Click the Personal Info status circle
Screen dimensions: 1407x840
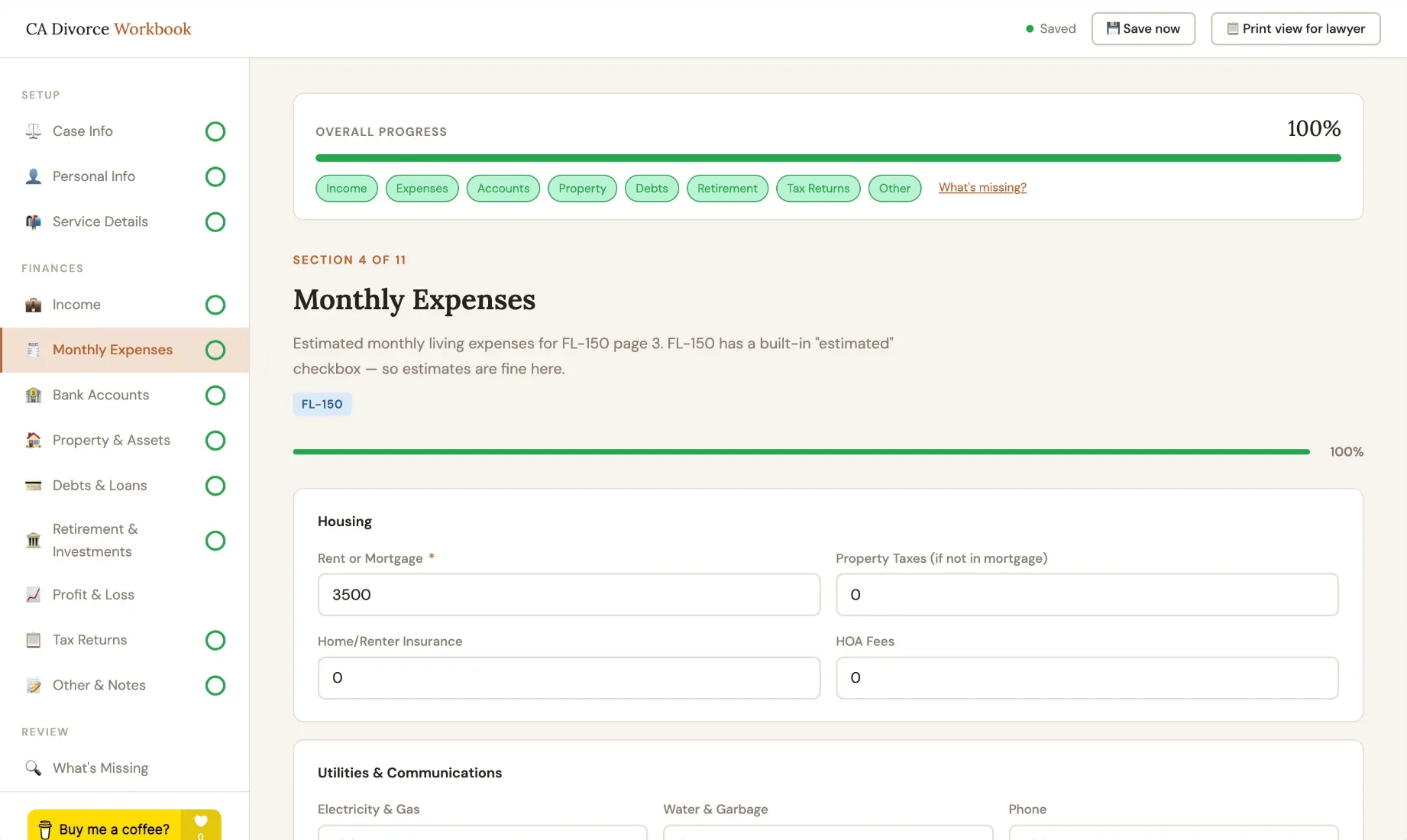tap(215, 176)
